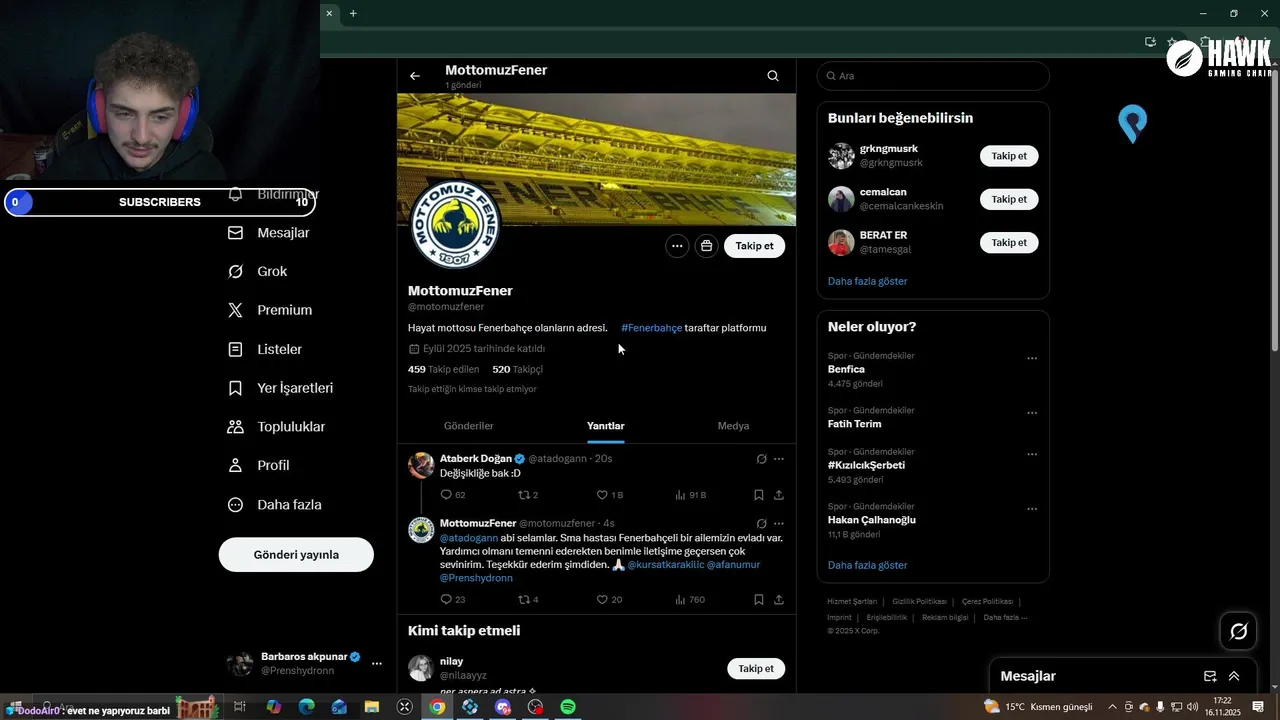1280x720 pixels.
Task: Repost MottomuzFener's reply
Action: [x=528, y=600]
